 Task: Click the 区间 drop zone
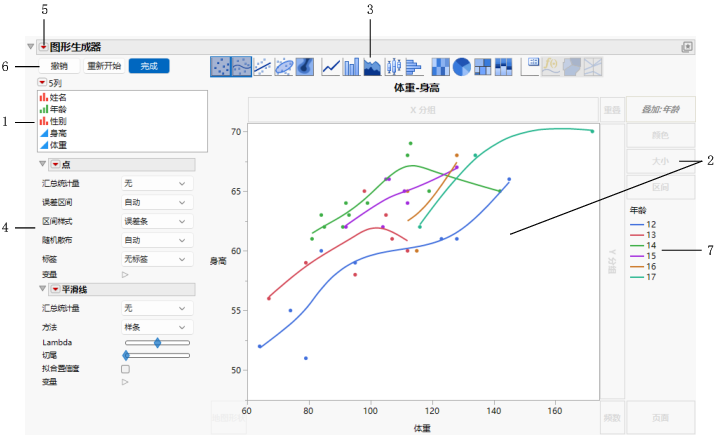tap(661, 187)
